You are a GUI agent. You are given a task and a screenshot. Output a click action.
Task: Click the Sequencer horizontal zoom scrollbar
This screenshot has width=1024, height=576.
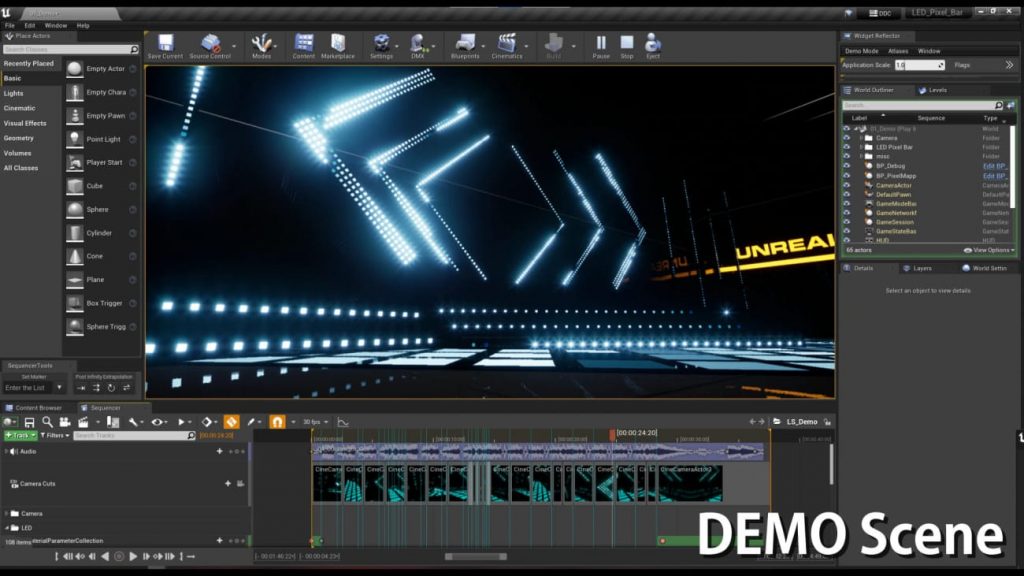point(475,556)
